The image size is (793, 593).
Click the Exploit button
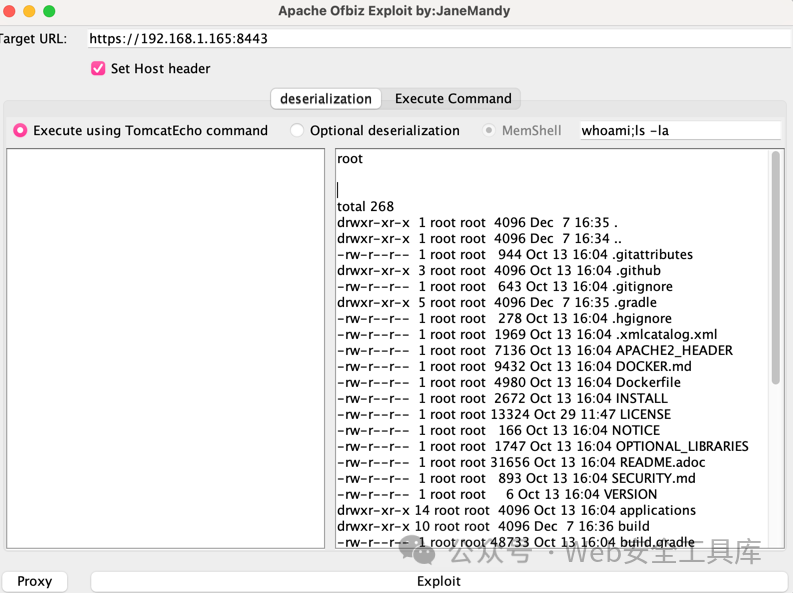(x=438, y=581)
